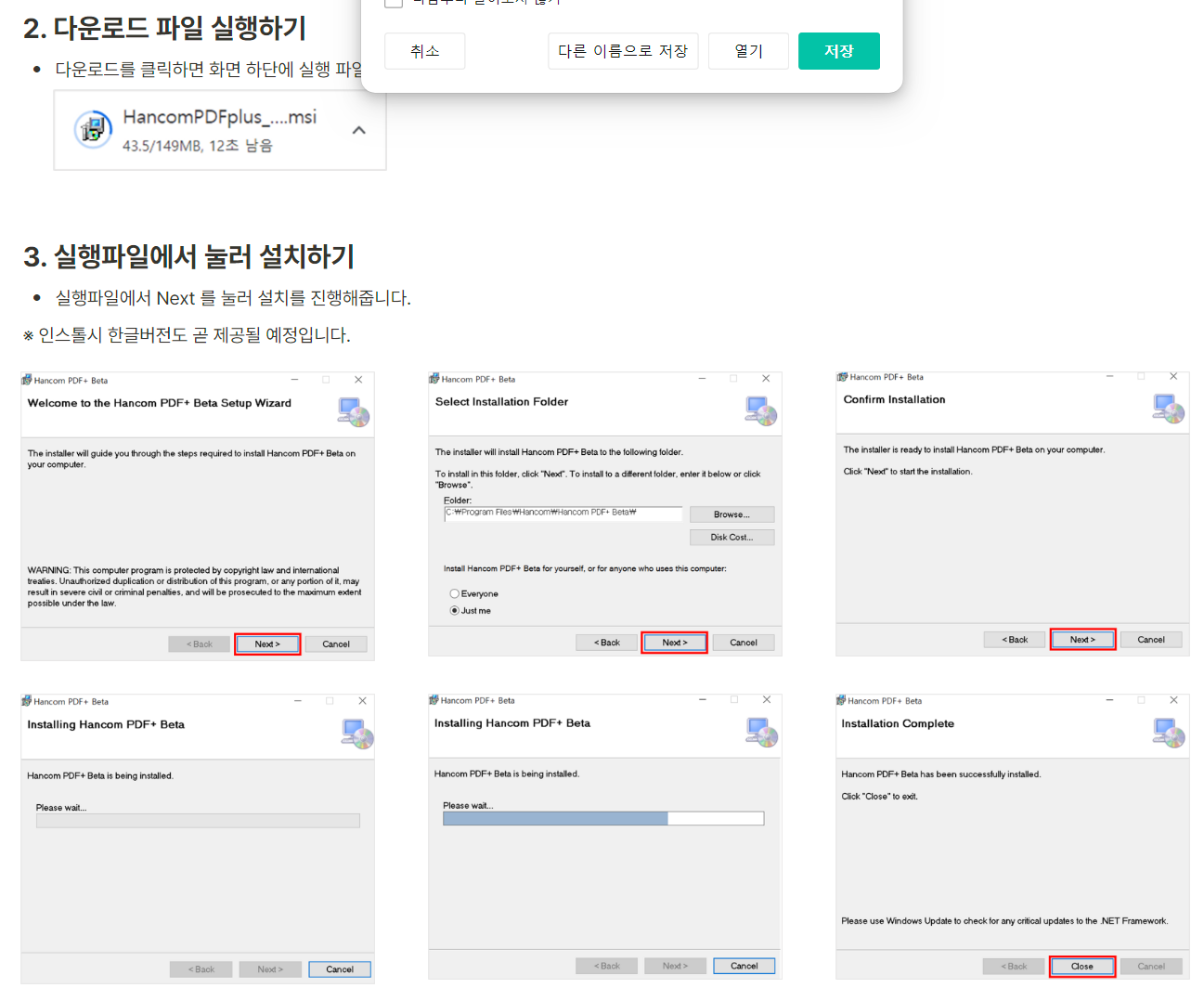Viewport: 1204px width, 1001px height.
Task: Click Back in Select Installation Folder window
Action: (x=607, y=643)
